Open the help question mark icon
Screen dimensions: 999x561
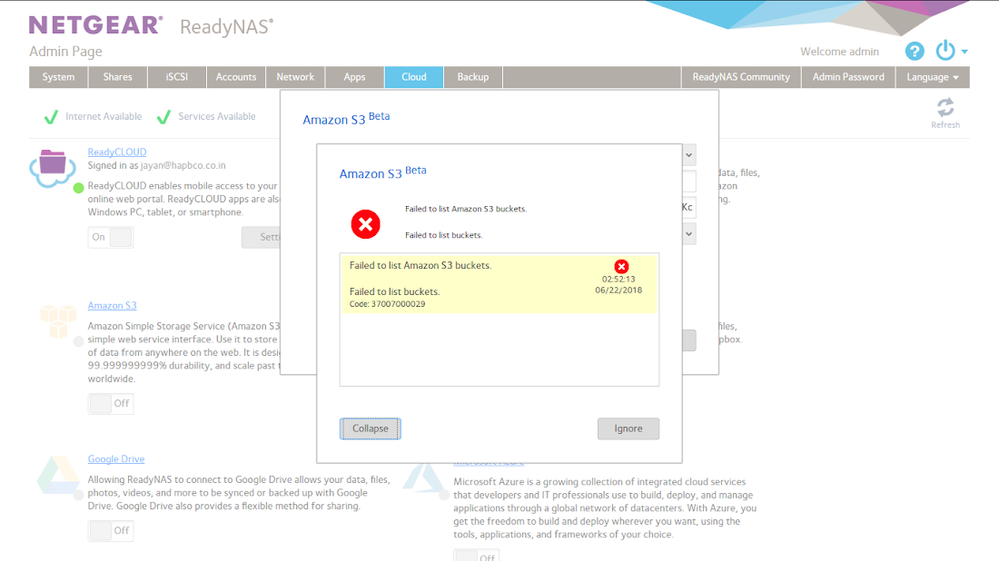(914, 51)
